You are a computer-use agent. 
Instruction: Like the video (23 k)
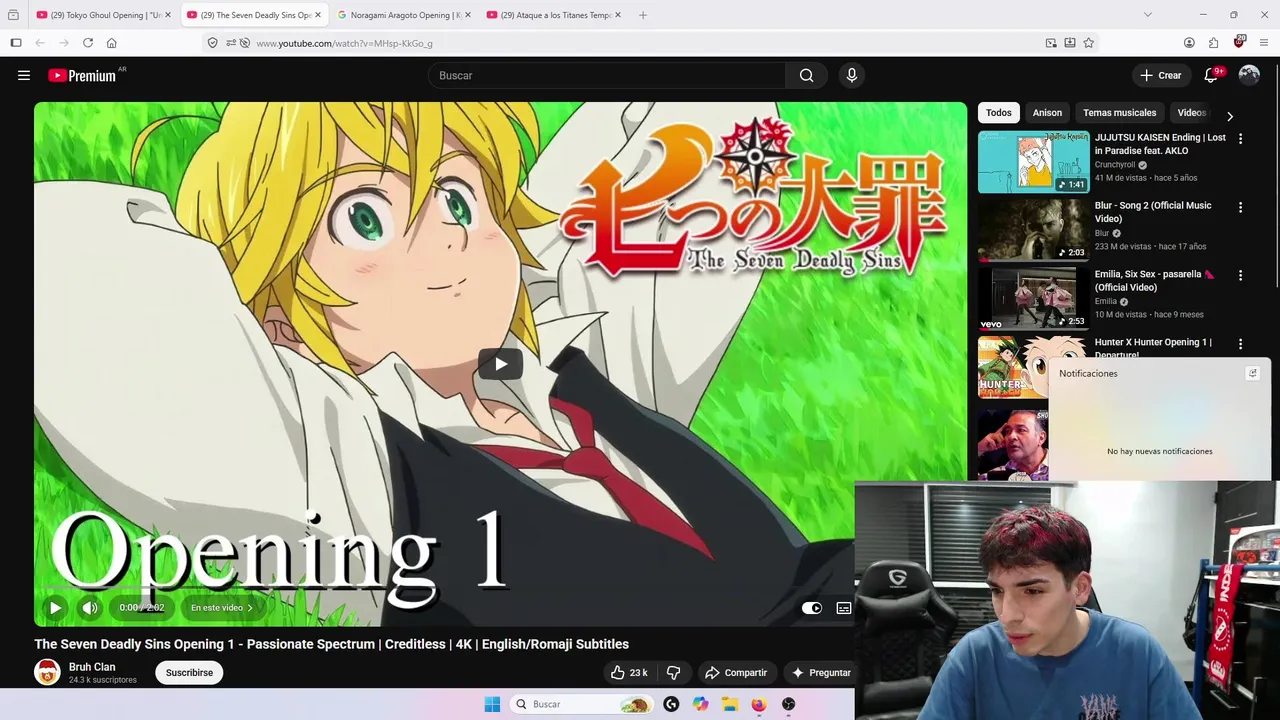(629, 673)
